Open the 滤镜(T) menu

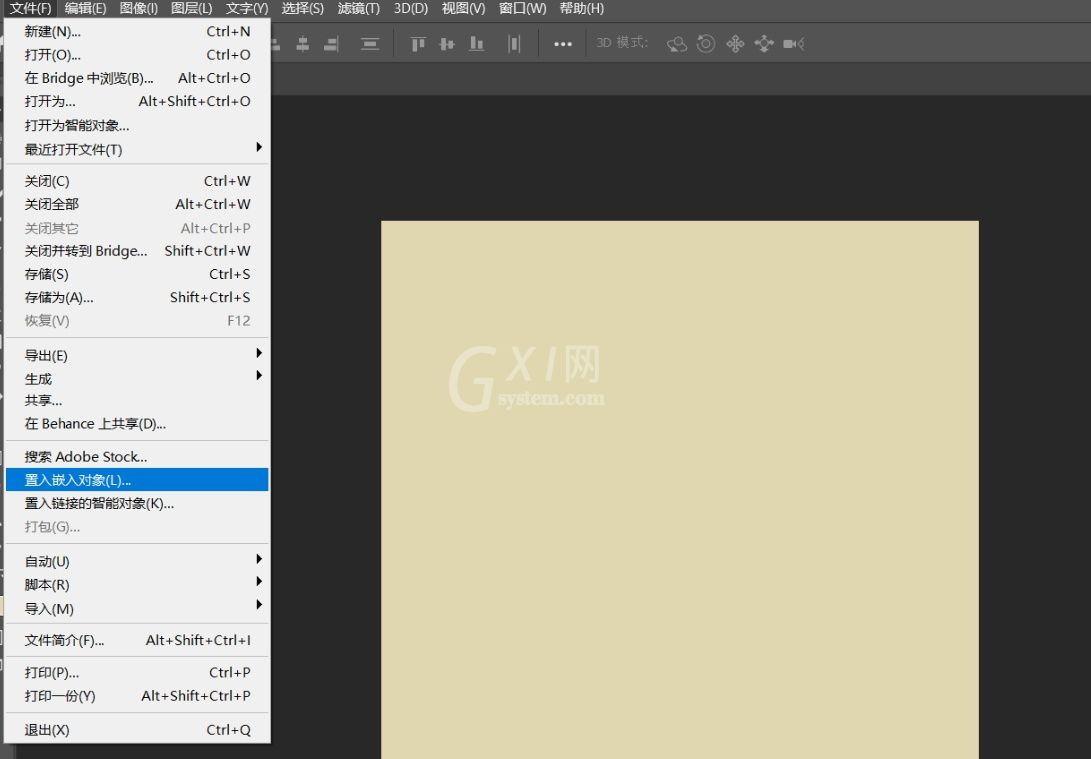(x=358, y=8)
